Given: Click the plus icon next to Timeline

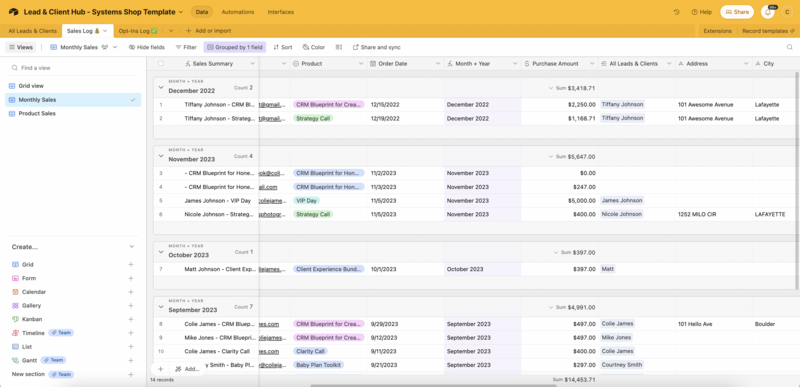Looking at the screenshot, I should coord(131,333).
